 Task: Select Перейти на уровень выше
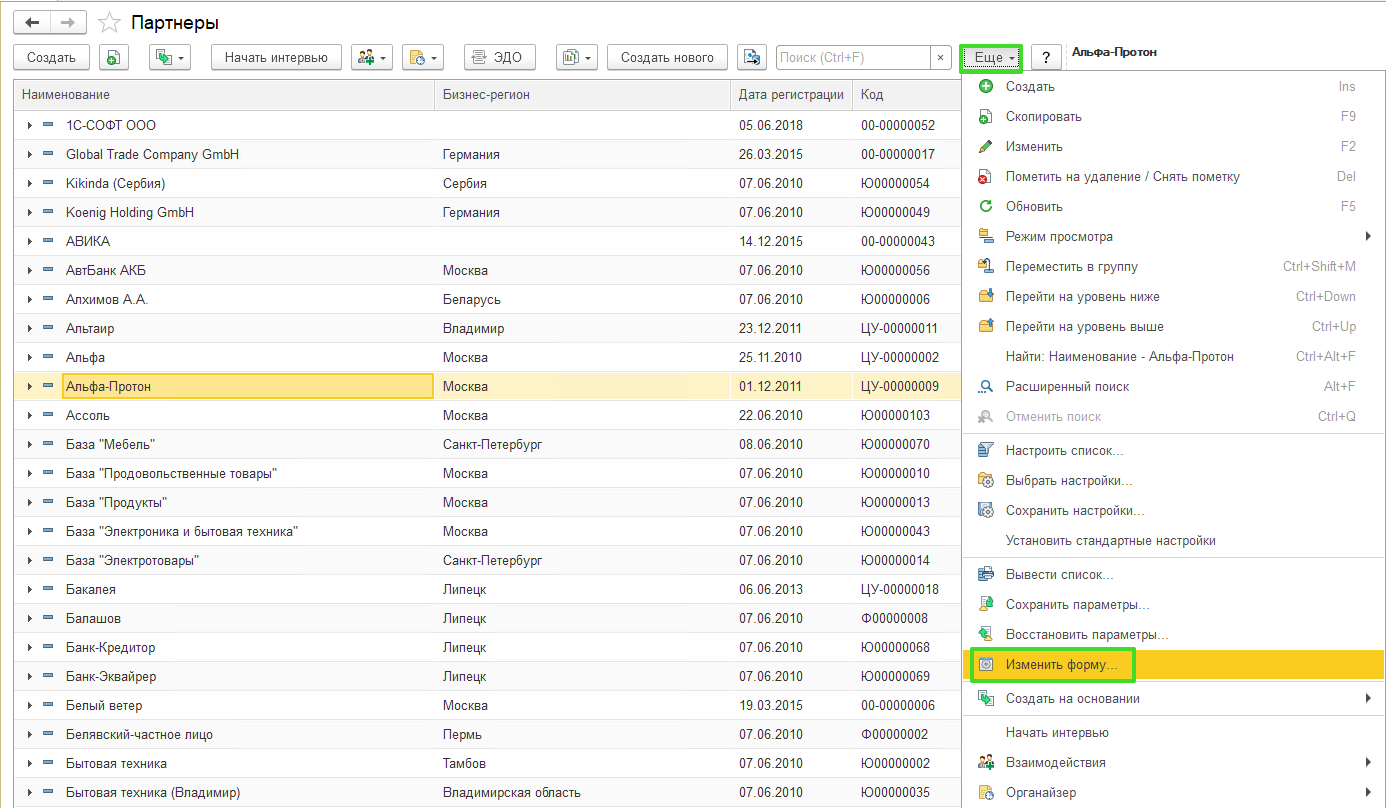pos(1172,327)
